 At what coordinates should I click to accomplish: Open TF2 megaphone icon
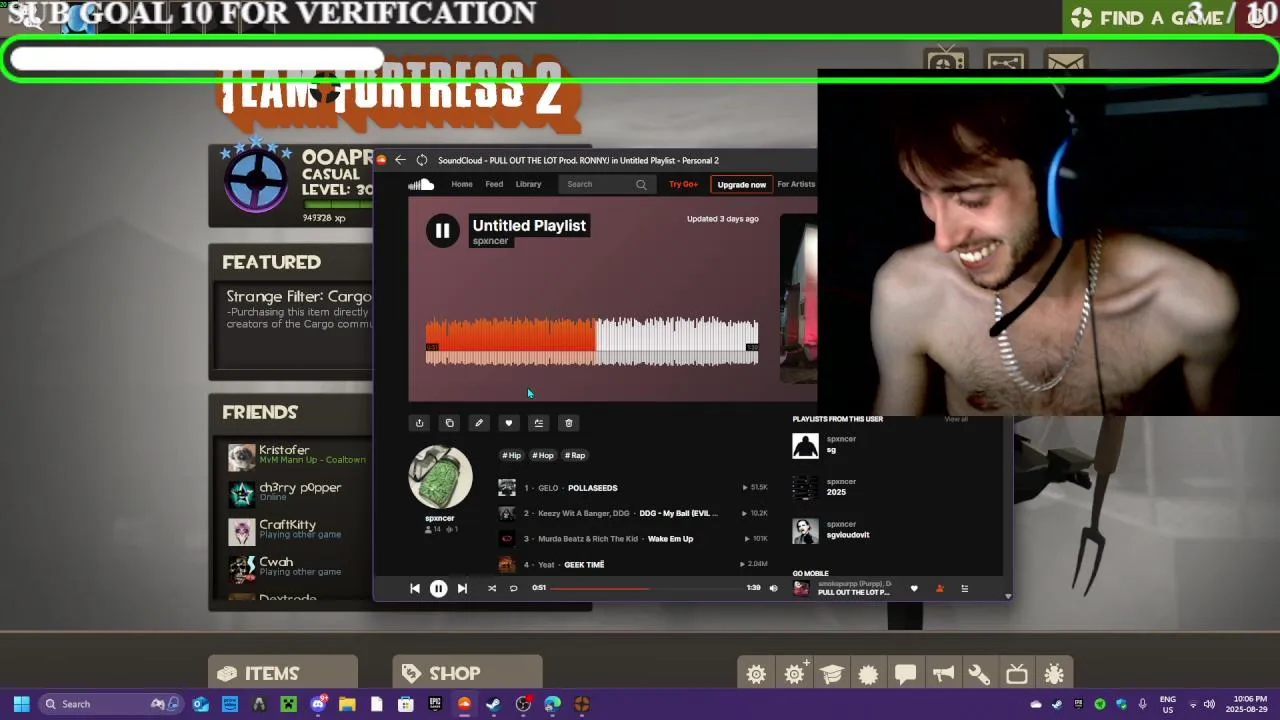pos(942,674)
